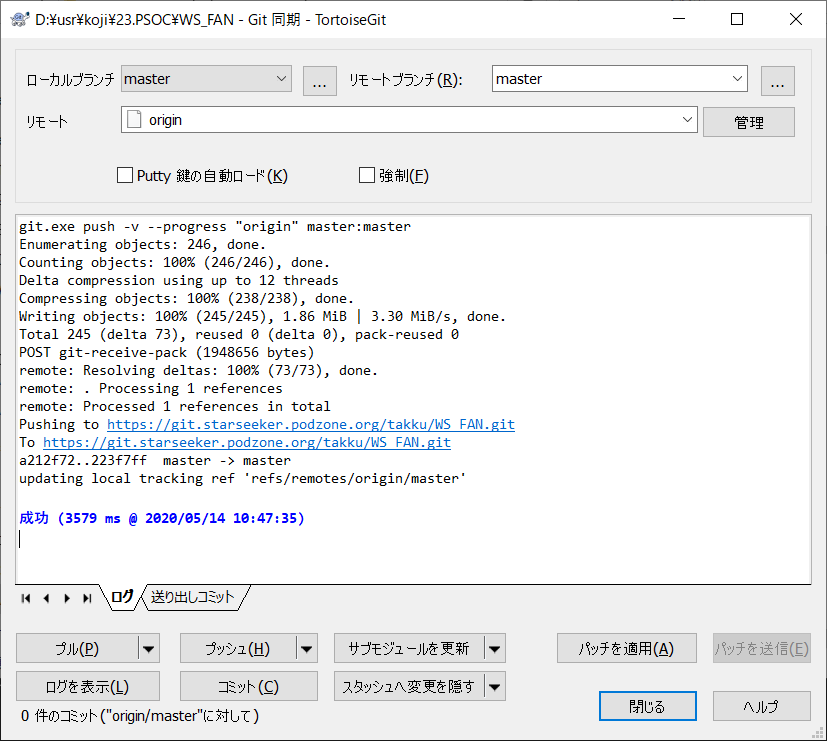Open the WS_FAN.git link after 'Pushing to'
Viewport: 827px width, 741px height.
(311, 424)
